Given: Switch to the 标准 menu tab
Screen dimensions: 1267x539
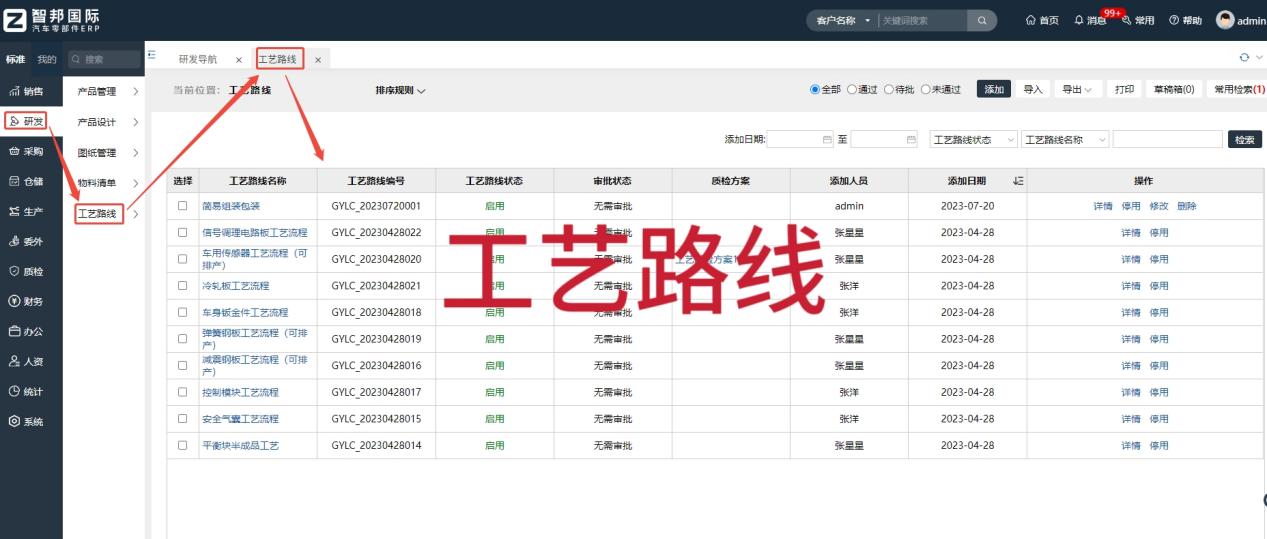Looking at the screenshot, I should [x=15, y=59].
